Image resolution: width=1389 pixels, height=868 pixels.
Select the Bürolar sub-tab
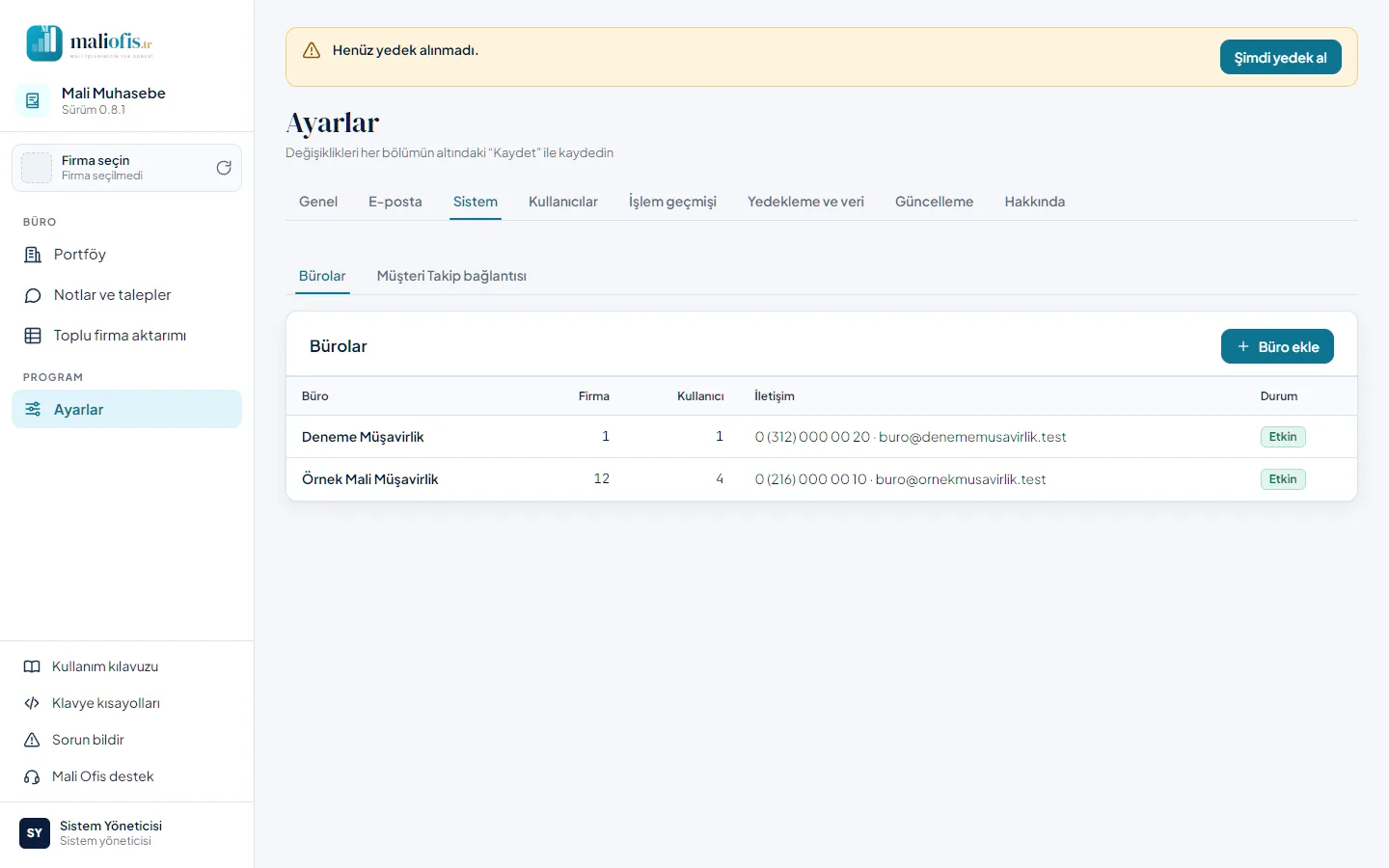click(322, 276)
